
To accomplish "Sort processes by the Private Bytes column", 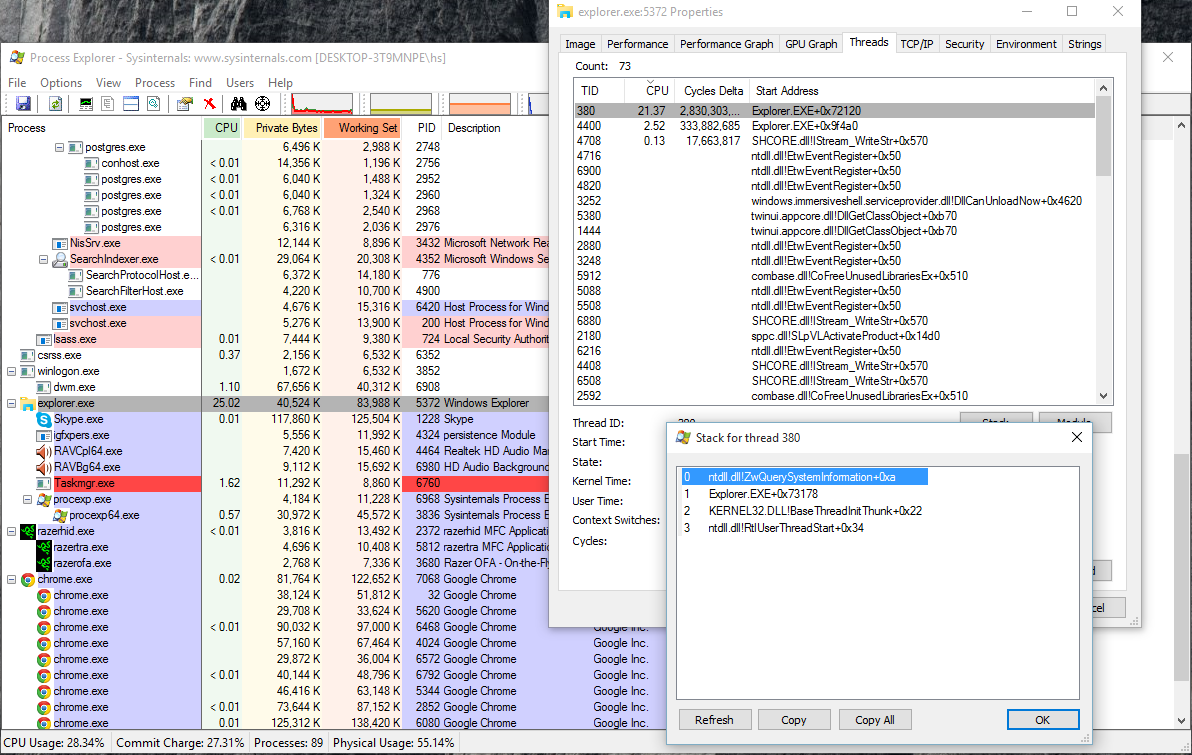I will click(284, 128).
